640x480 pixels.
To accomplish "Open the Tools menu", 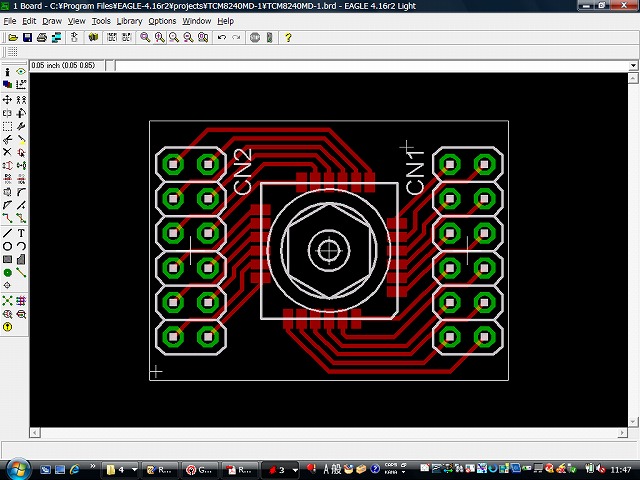I will pos(101,21).
